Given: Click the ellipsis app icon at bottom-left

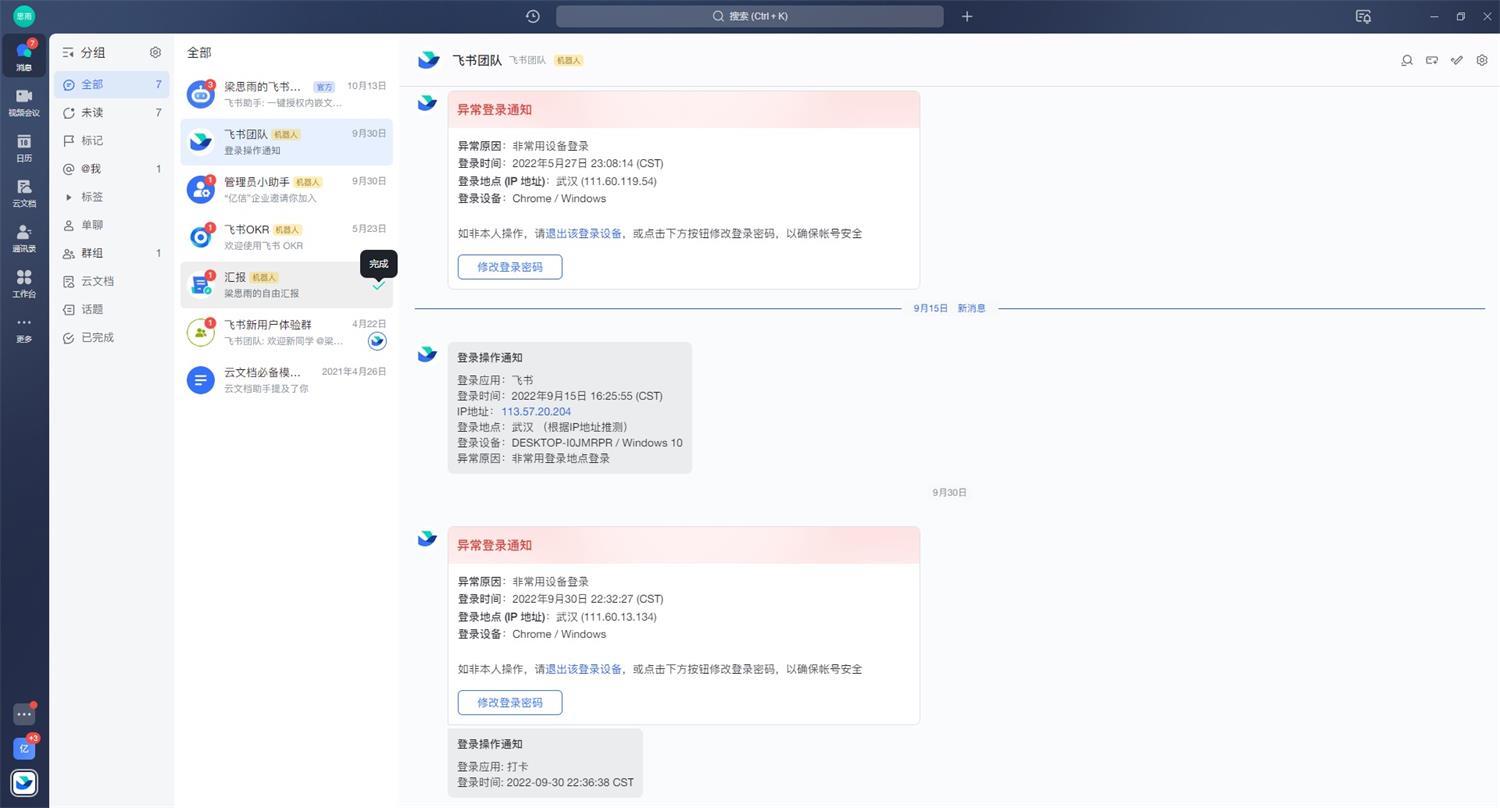Looking at the screenshot, I should point(24,715).
